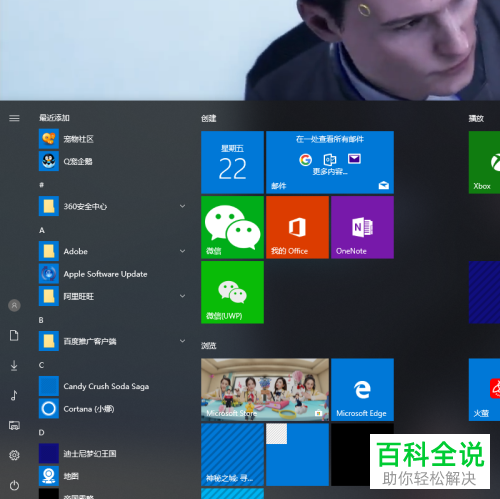Open the Settings gear icon
Viewport: 500px width, 499px height.
pos(14,455)
